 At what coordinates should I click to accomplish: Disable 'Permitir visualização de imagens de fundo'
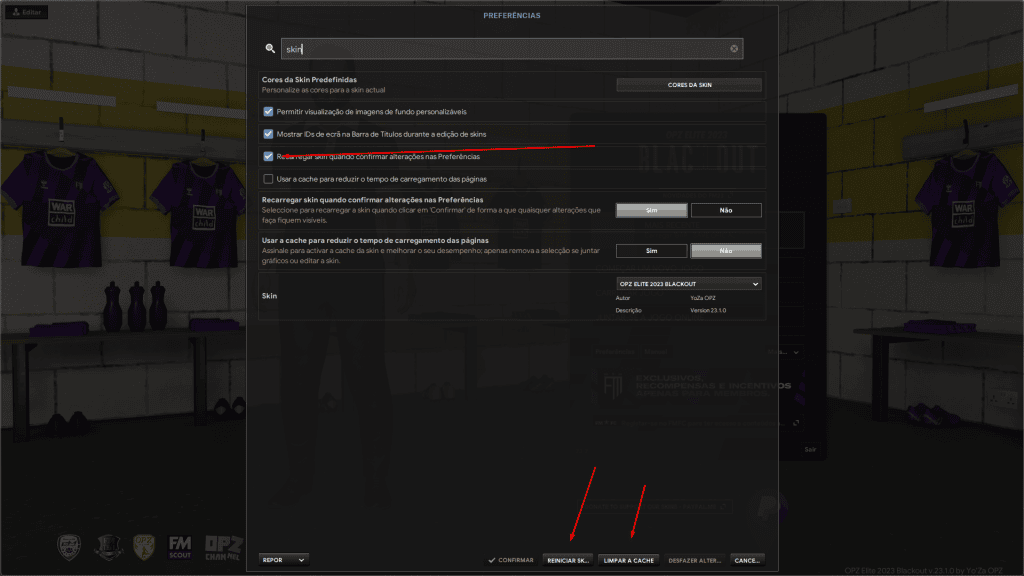click(268, 111)
